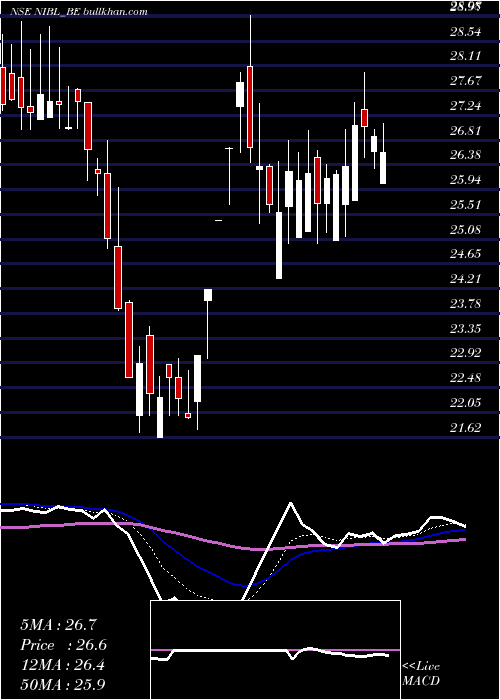Click the 21.62 price axis label
Screen dimensions: 500x700
(467, 428)
